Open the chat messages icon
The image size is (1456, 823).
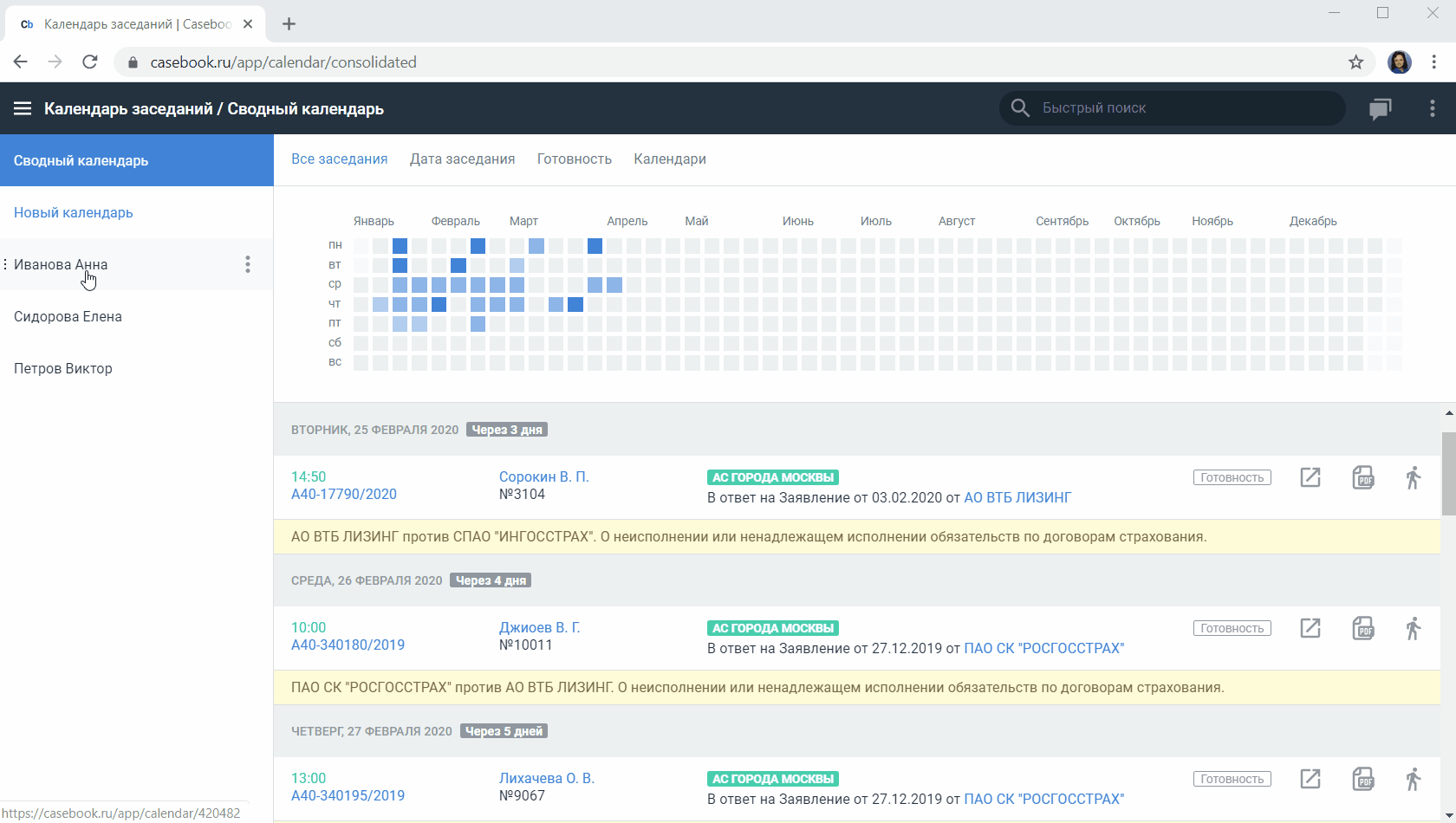1381,108
